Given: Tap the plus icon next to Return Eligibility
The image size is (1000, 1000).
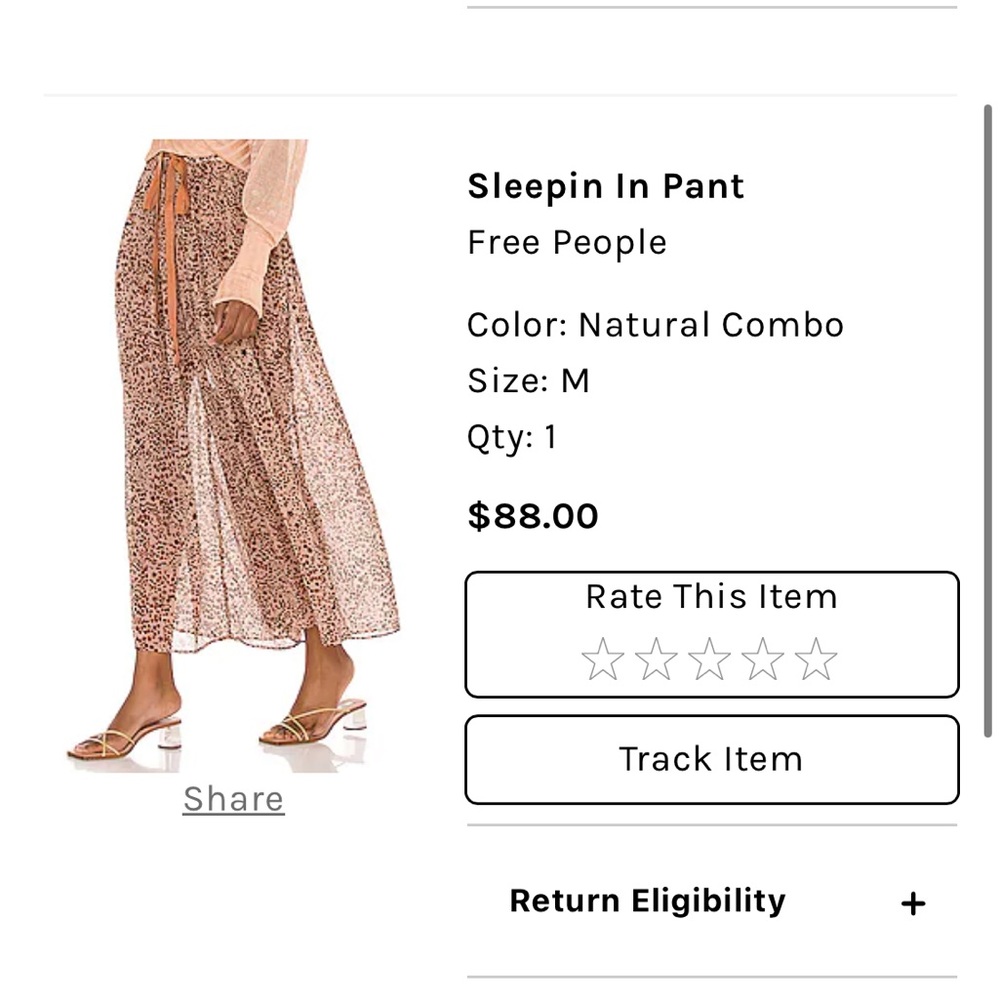Looking at the screenshot, I should click(913, 901).
